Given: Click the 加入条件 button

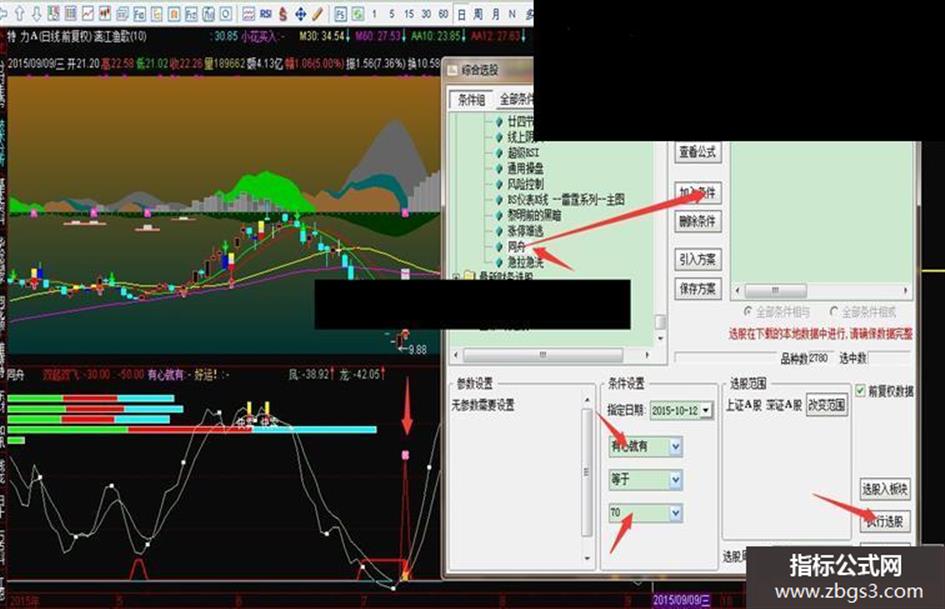Looking at the screenshot, I should point(697,193).
